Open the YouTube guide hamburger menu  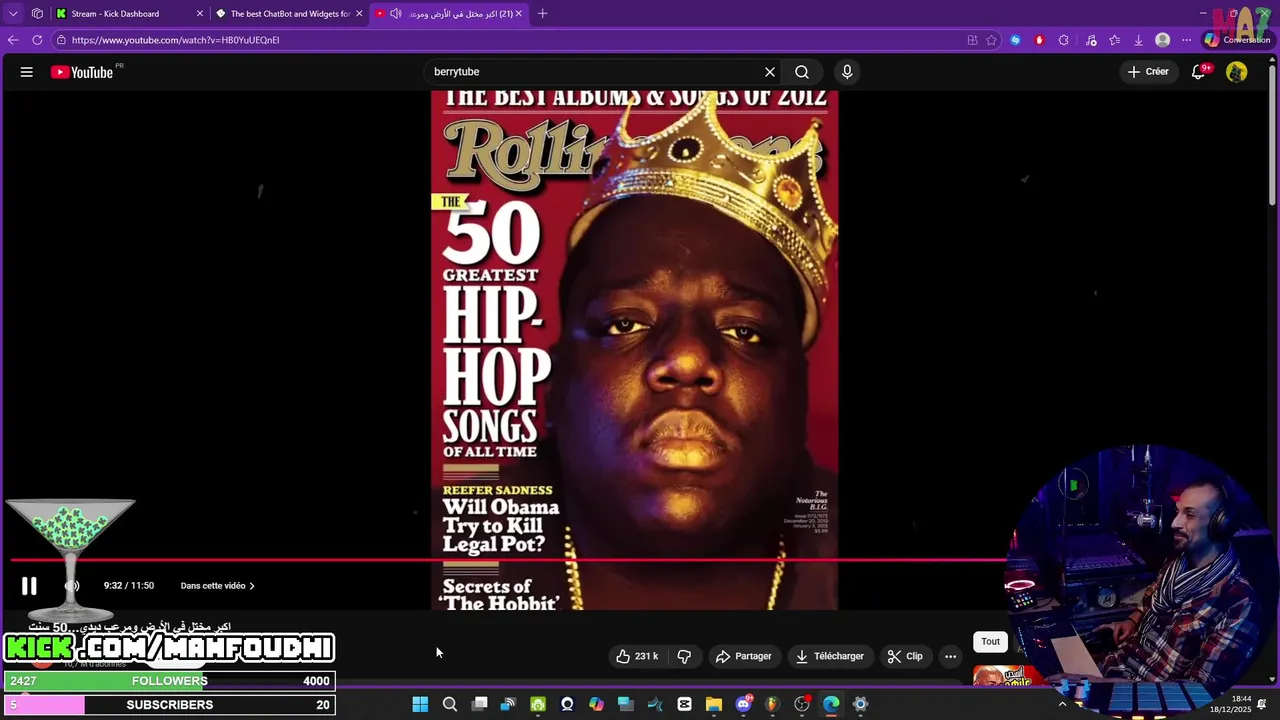(27, 72)
